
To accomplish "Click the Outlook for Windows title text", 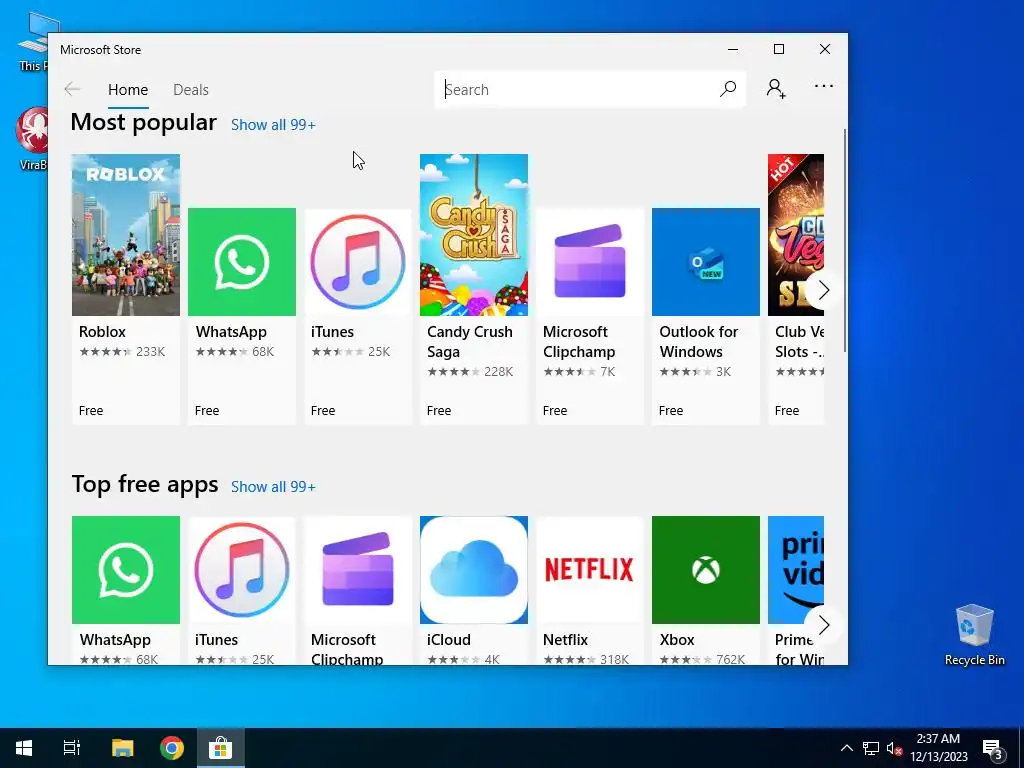I will pos(699,342).
